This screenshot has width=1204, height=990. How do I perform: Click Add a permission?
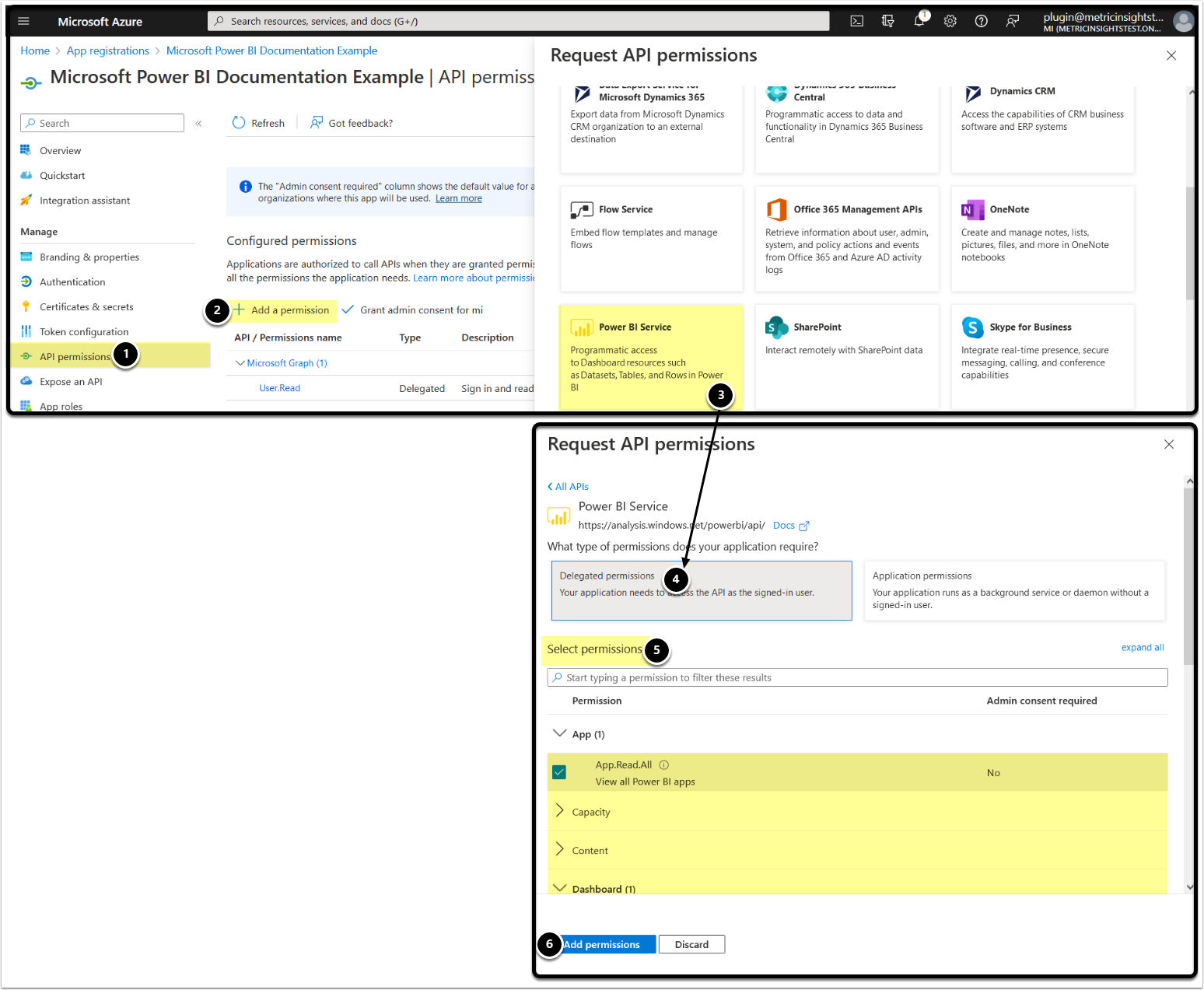coord(282,310)
